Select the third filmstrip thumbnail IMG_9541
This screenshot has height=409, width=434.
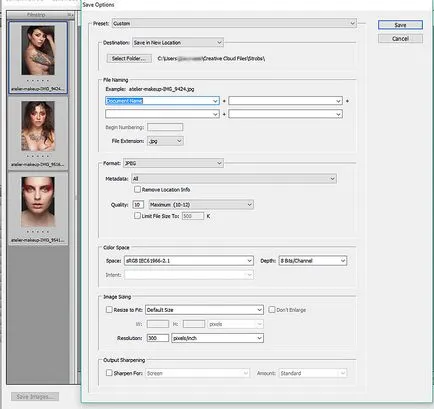[x=38, y=209]
